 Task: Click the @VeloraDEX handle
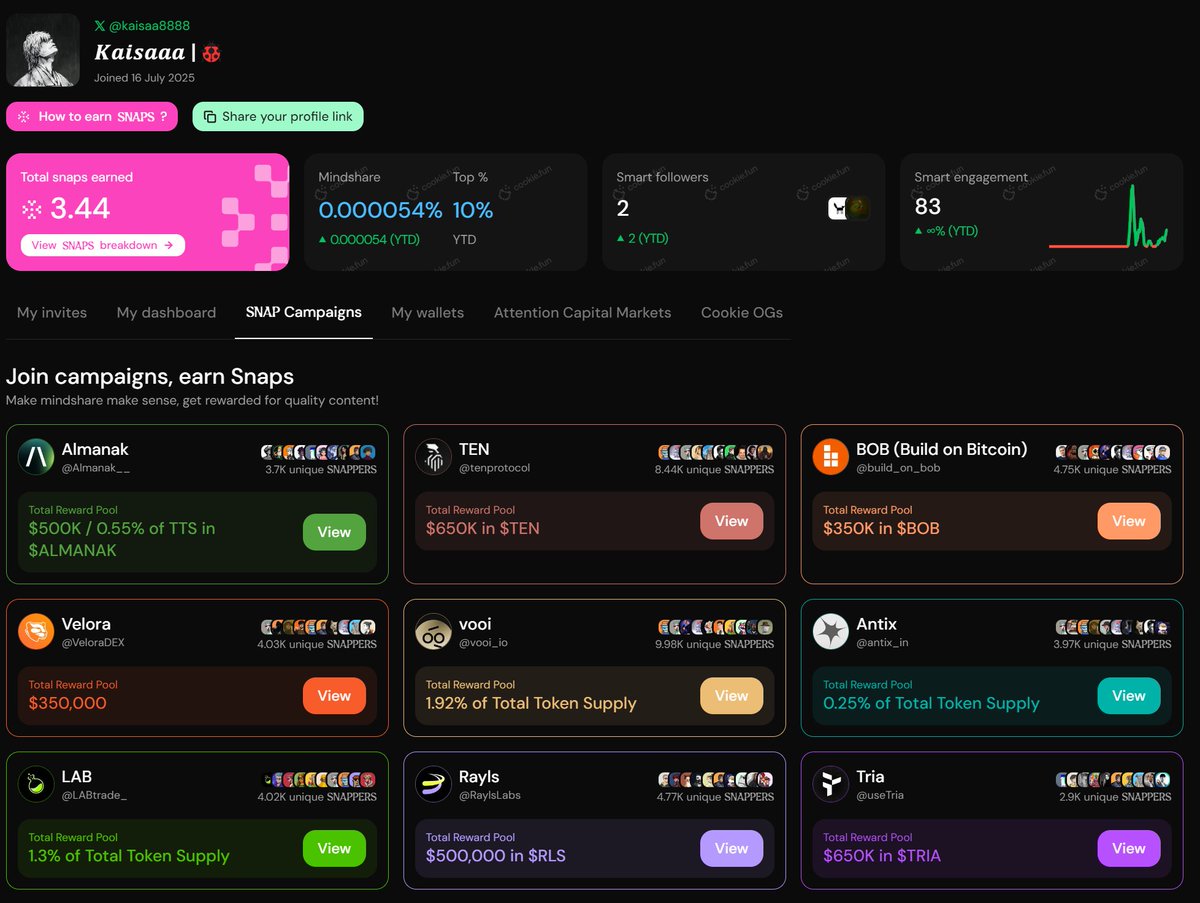pyautogui.click(x=93, y=643)
